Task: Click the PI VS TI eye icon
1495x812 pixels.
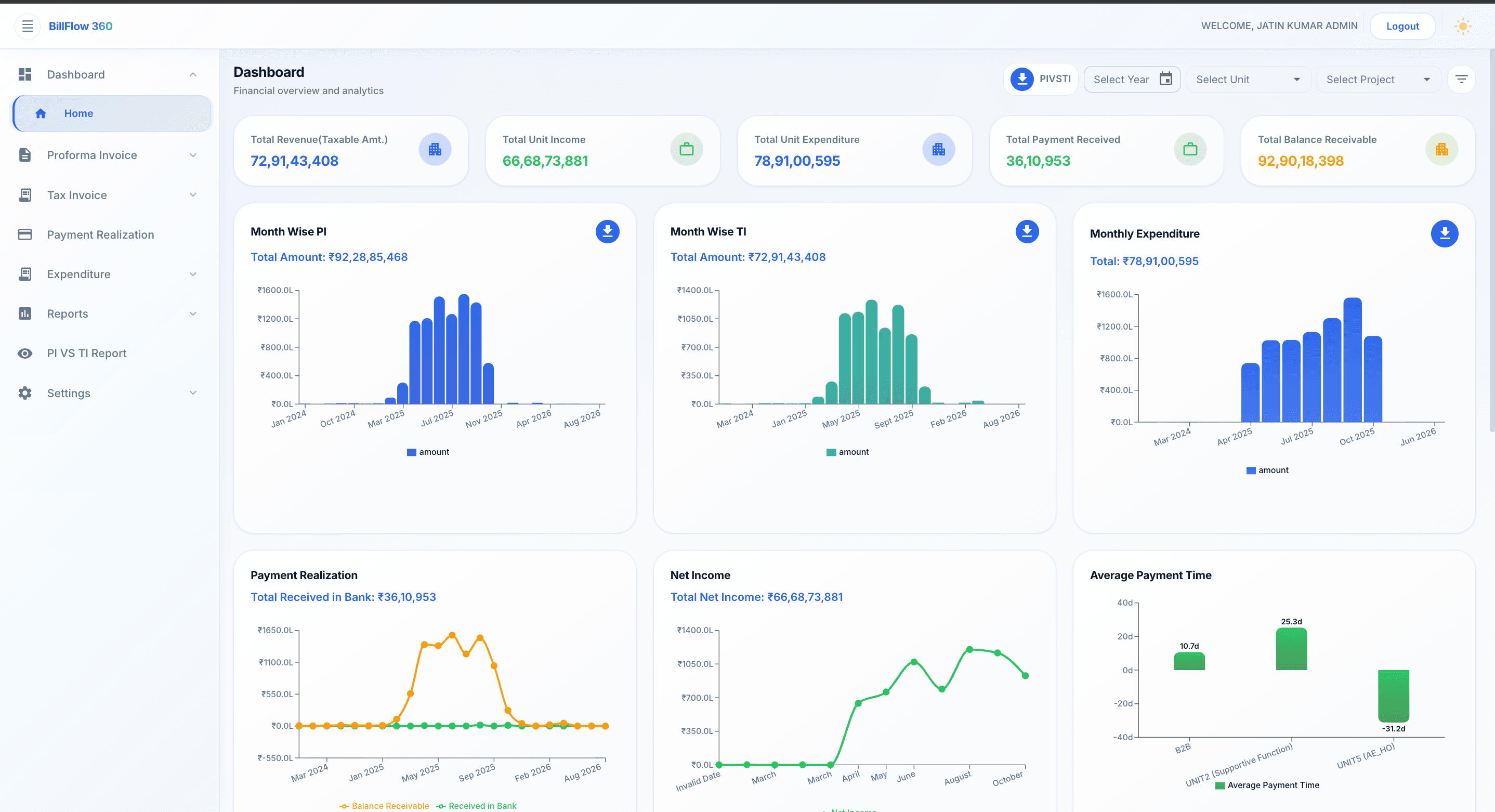Action: 25,353
